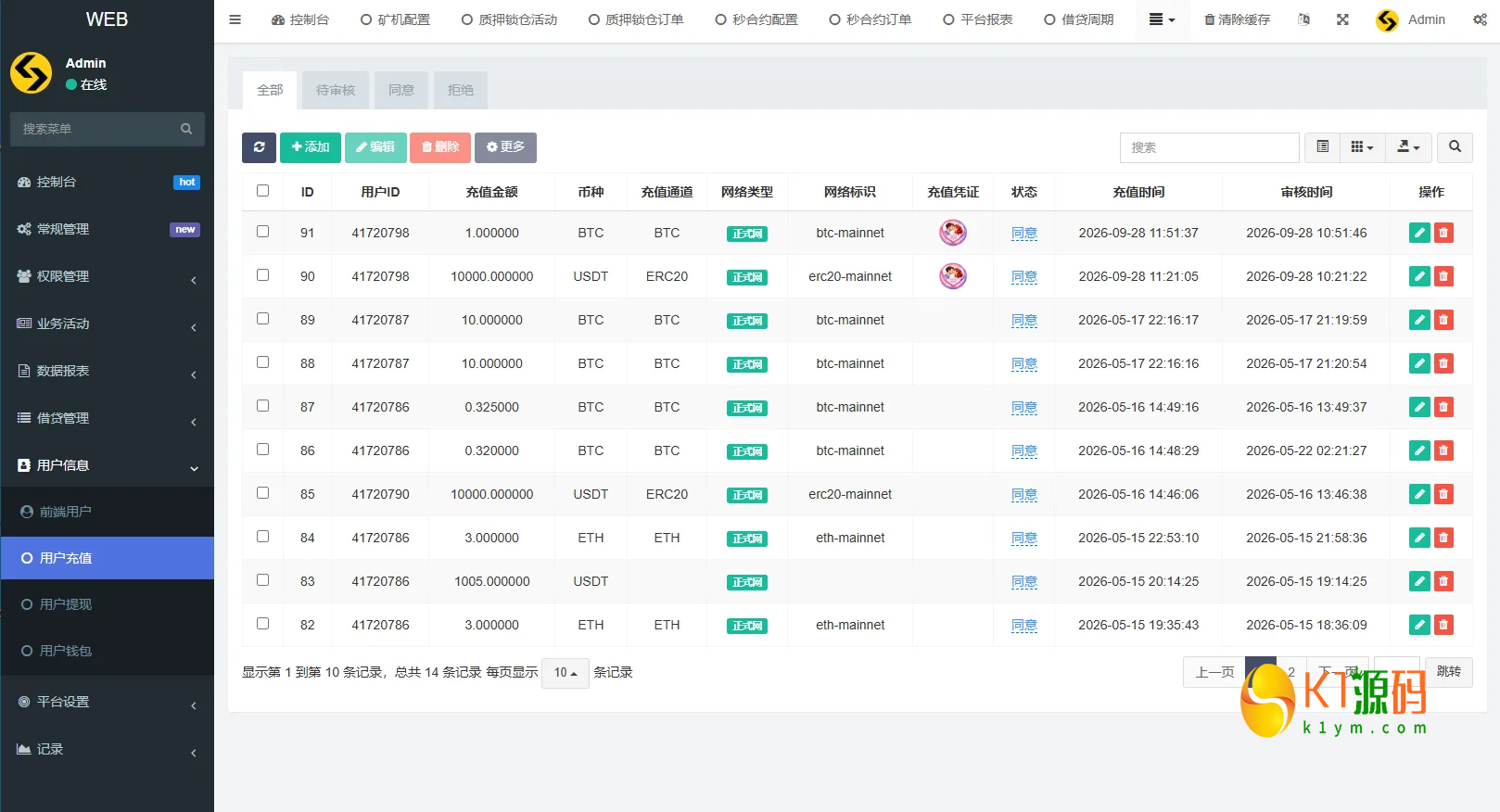Open the export data dropdown

(1408, 147)
